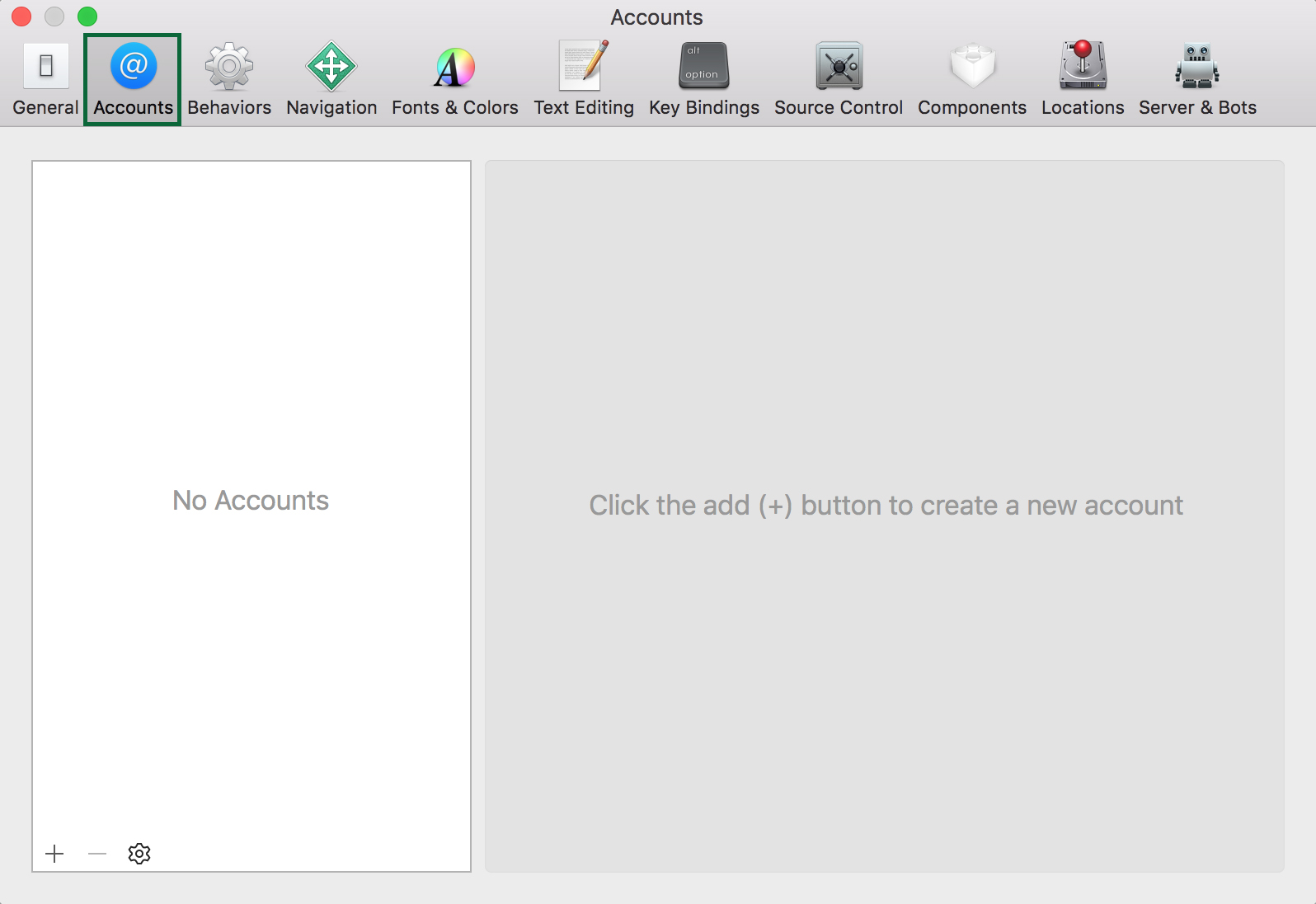Click the No Accounts placeholder text
Screen dimensions: 1316x904
[x=251, y=501]
